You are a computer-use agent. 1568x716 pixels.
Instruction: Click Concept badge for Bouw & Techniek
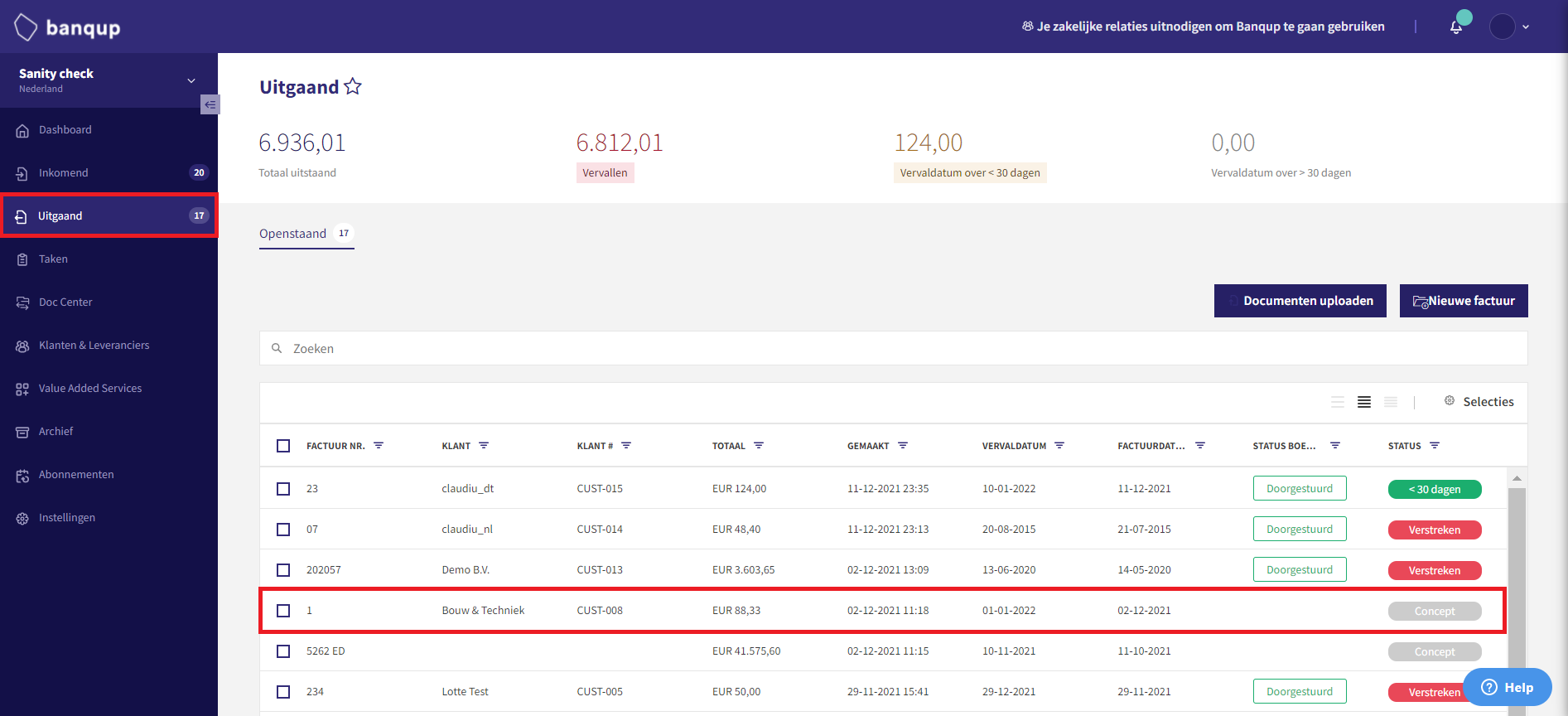tap(1435, 611)
